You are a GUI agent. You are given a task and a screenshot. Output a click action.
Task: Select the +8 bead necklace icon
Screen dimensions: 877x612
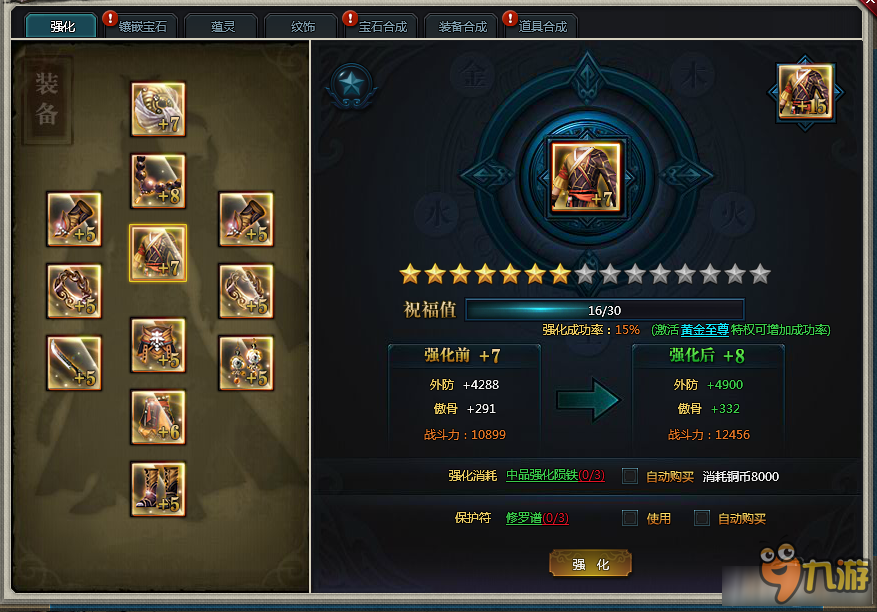158,181
